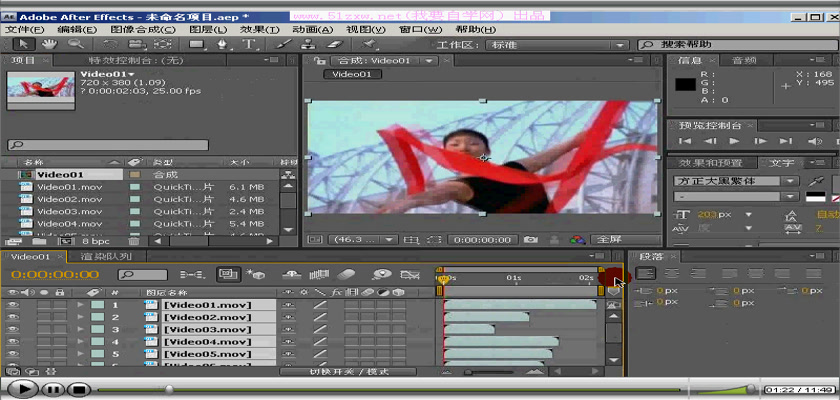
Task: Toggle the viewer lock icon beside 合成:Video01
Action: (x=319, y=61)
